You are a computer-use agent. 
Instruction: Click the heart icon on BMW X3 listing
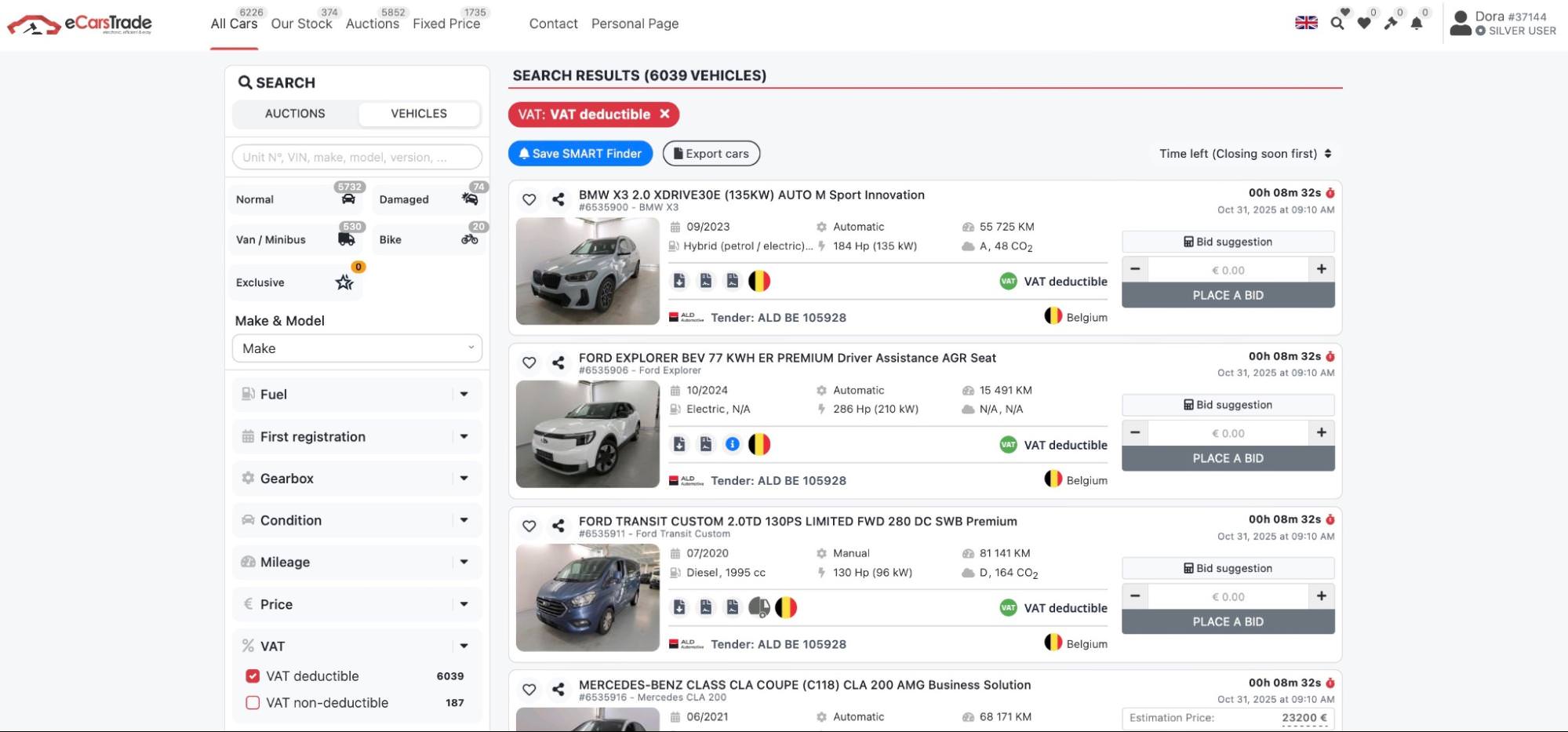(x=529, y=200)
